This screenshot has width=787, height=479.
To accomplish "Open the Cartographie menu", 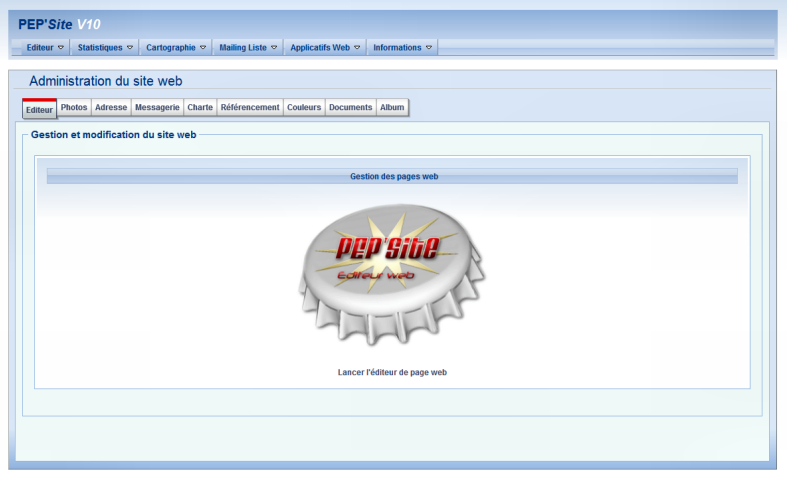I will pyautogui.click(x=176, y=48).
